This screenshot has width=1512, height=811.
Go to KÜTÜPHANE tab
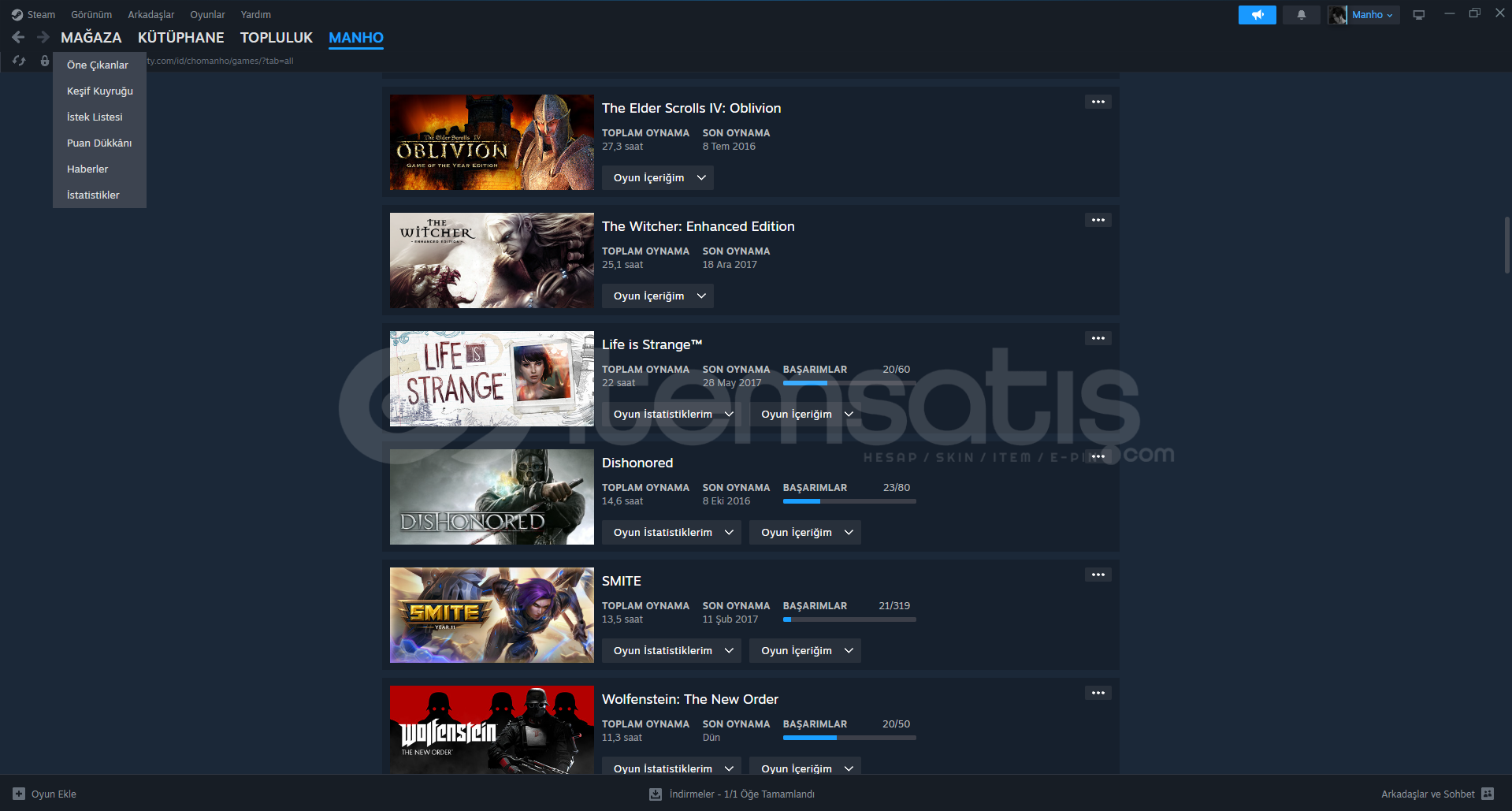(180, 37)
